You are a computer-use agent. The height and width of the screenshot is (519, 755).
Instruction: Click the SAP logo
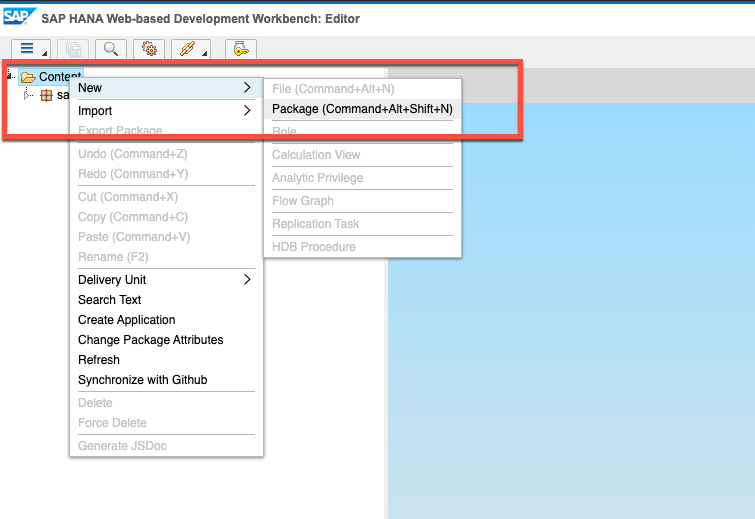pos(19,17)
